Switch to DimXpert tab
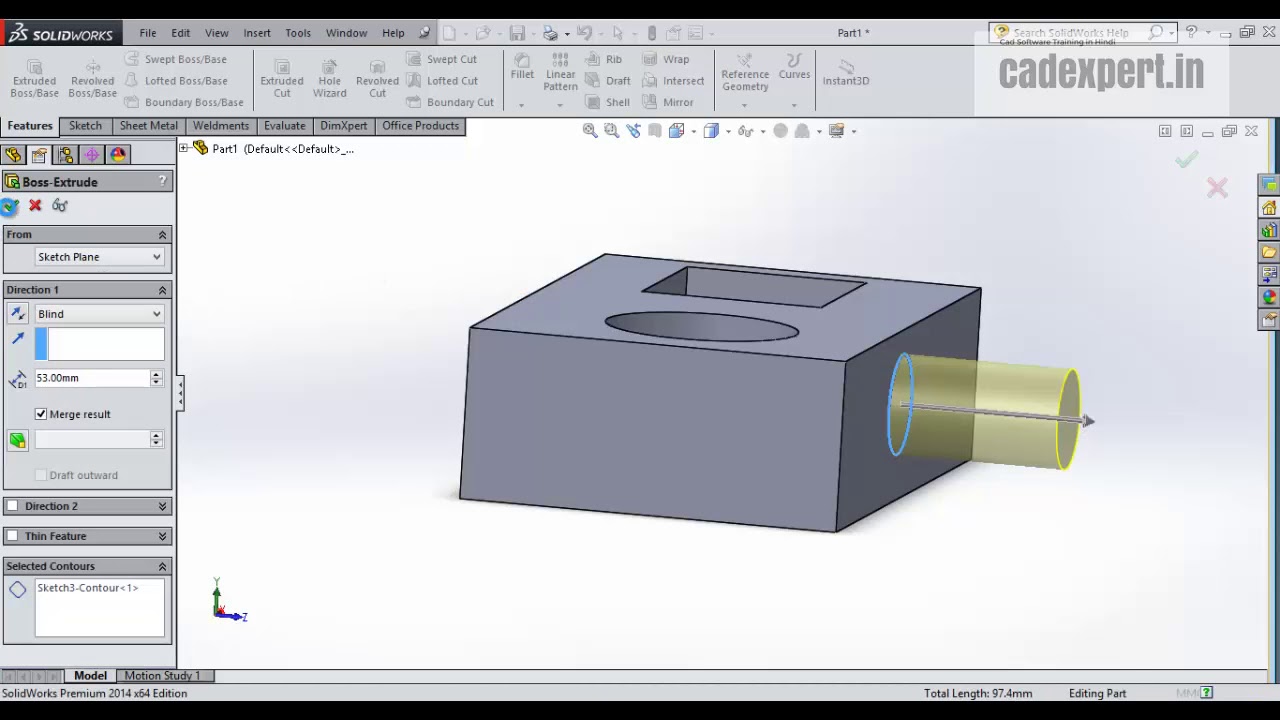Viewport: 1280px width, 720px height. pos(344,126)
